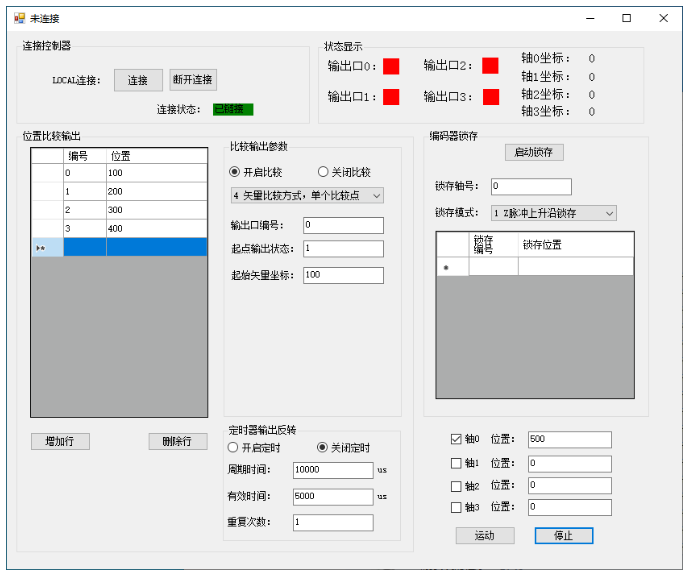This screenshot has width=690, height=577.
Task: Click the 锁存轴号 input field
Action: (x=531, y=186)
